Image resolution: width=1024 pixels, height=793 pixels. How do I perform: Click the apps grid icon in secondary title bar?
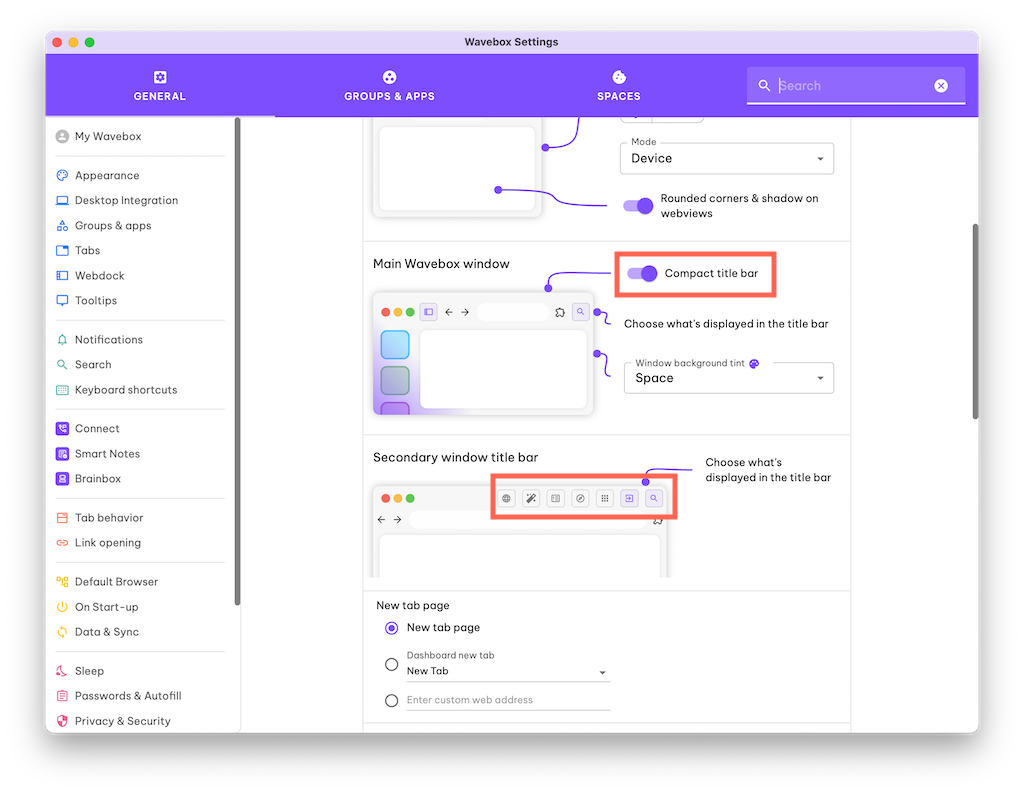point(605,498)
